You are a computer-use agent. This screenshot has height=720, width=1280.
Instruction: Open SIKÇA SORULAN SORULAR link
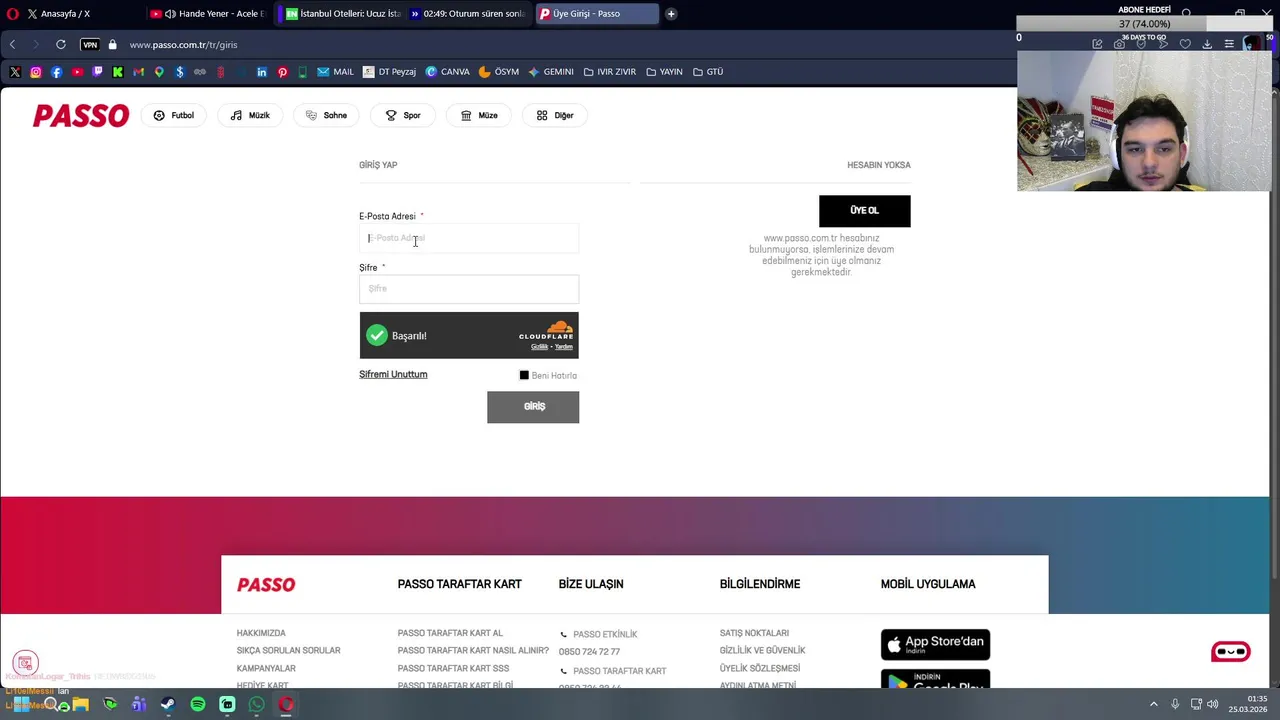click(x=288, y=651)
